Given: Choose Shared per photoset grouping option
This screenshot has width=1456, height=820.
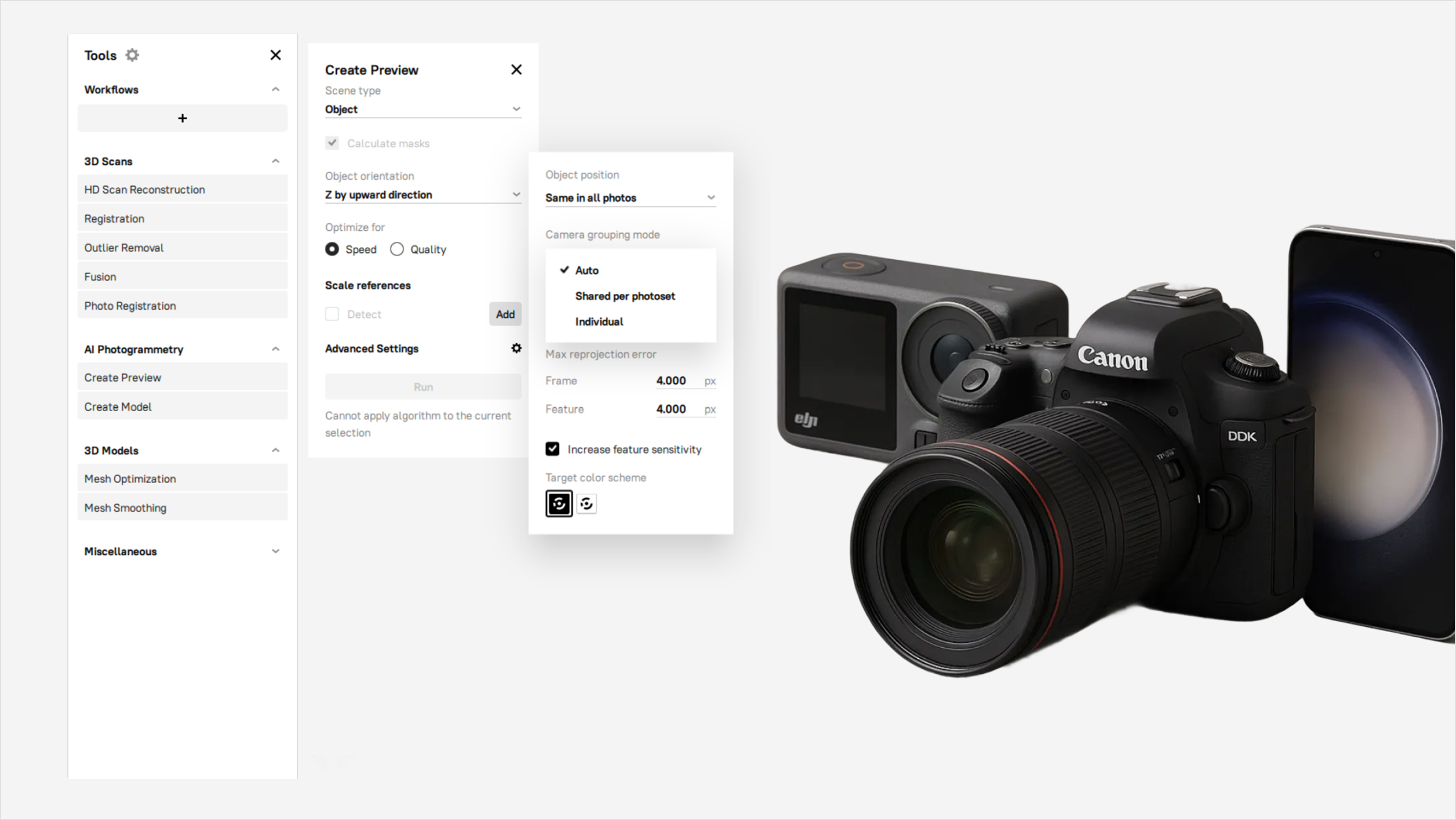Looking at the screenshot, I should point(625,296).
